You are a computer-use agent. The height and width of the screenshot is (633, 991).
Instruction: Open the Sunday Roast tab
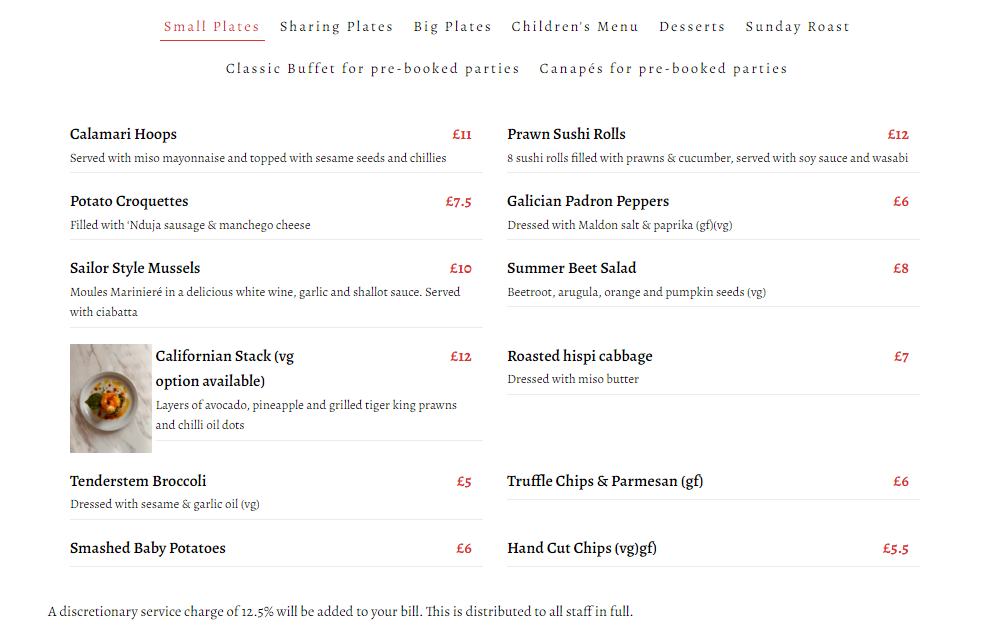pyautogui.click(x=797, y=27)
